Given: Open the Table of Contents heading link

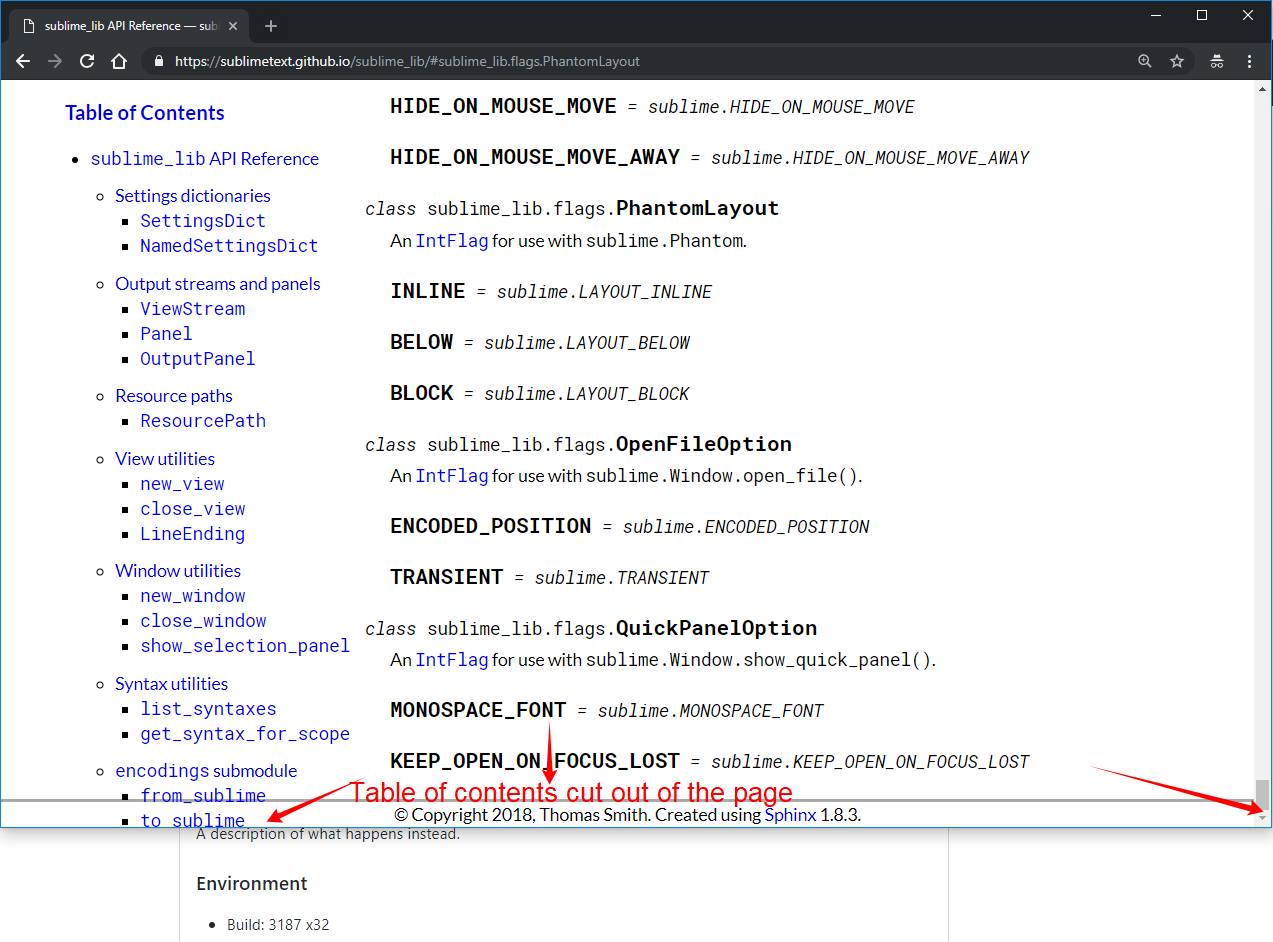Looking at the screenshot, I should coord(145,113).
